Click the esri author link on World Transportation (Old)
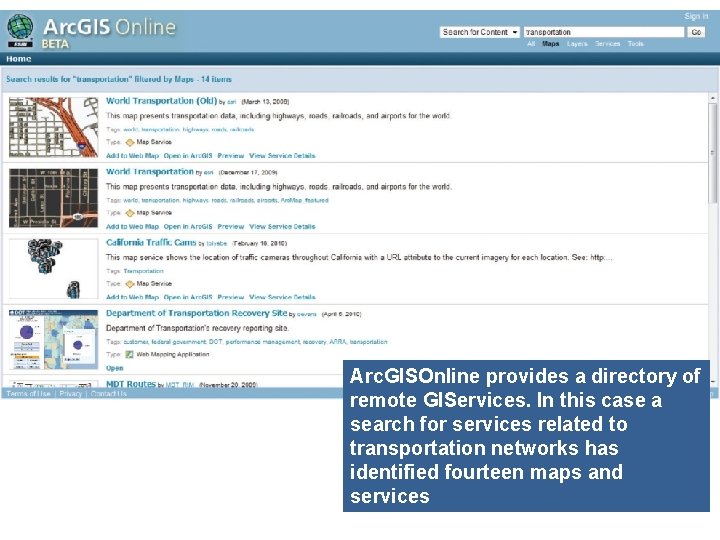The height and width of the screenshot is (540, 720). click(x=231, y=102)
